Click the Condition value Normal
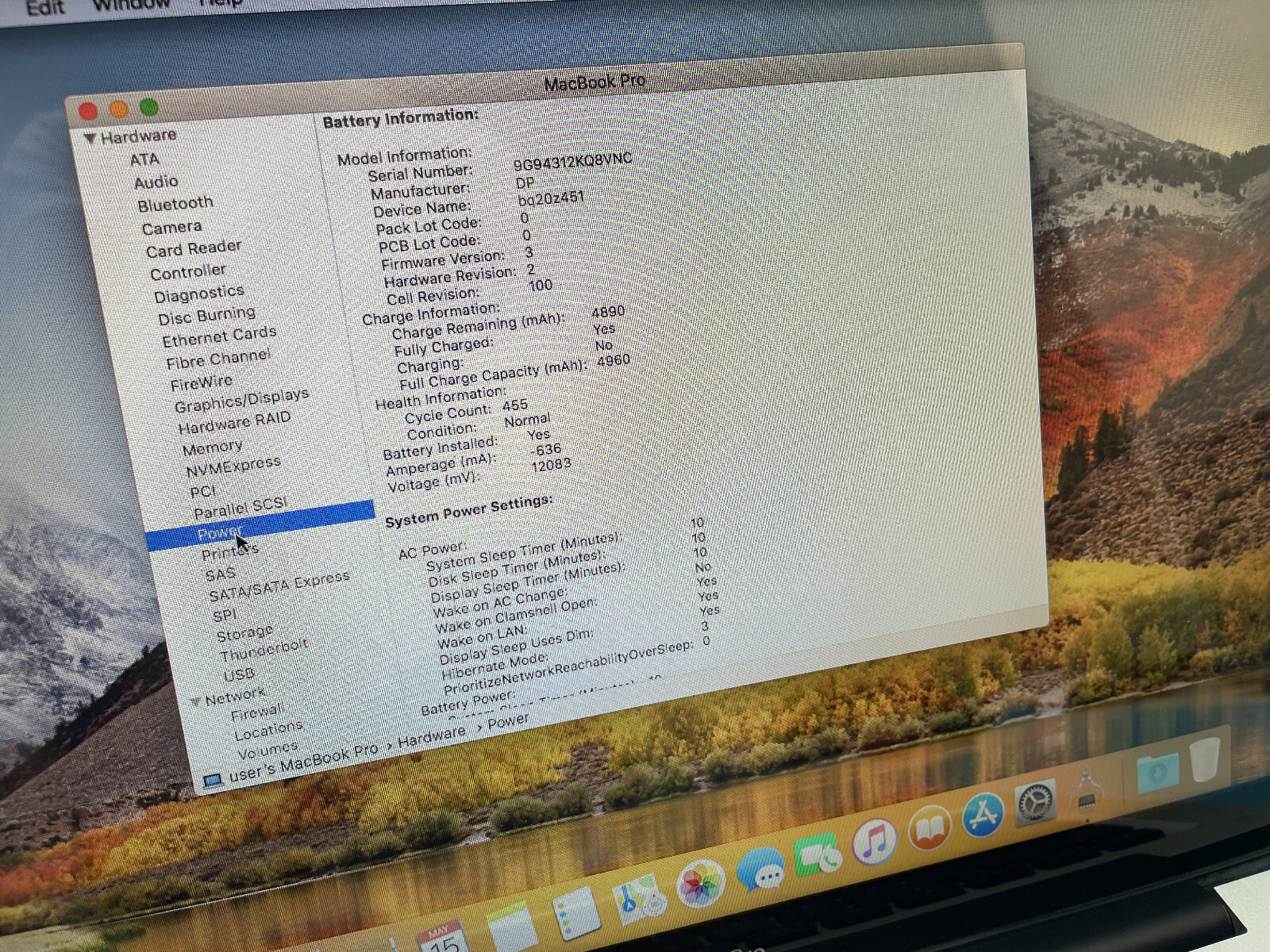 tap(527, 420)
